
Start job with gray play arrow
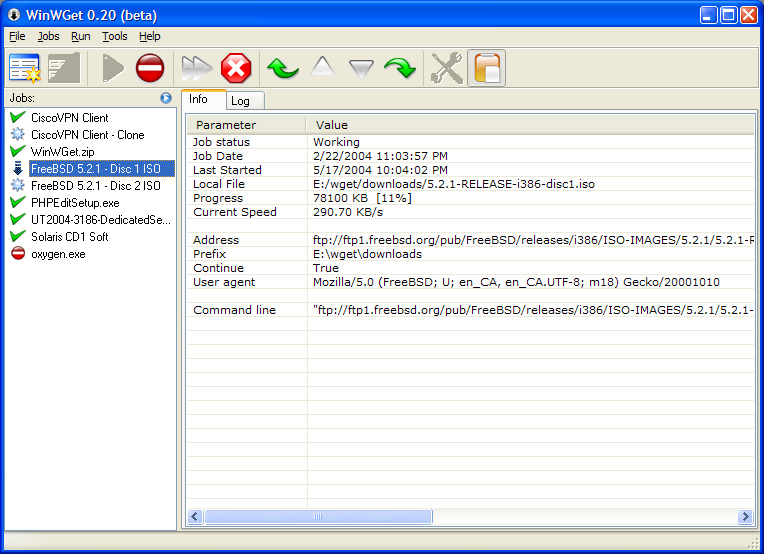pos(113,68)
